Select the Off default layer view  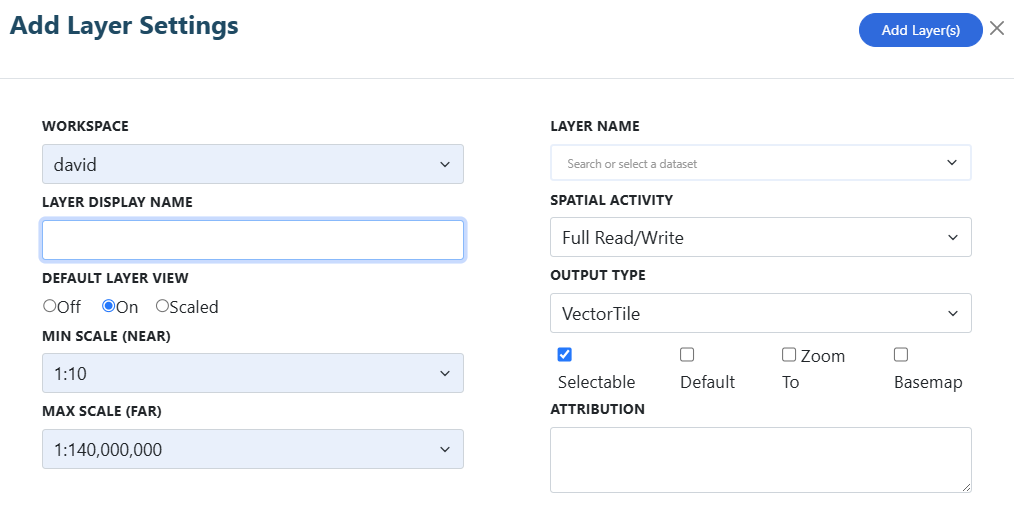(x=50, y=306)
